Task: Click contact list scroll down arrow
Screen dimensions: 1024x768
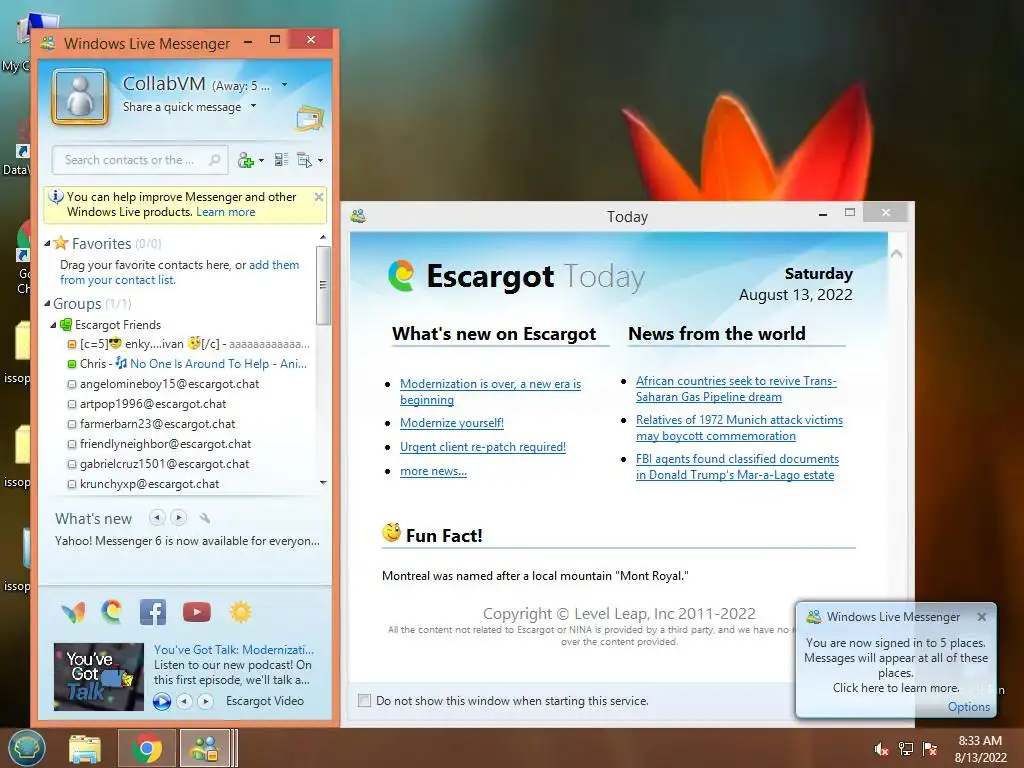Action: point(323,483)
